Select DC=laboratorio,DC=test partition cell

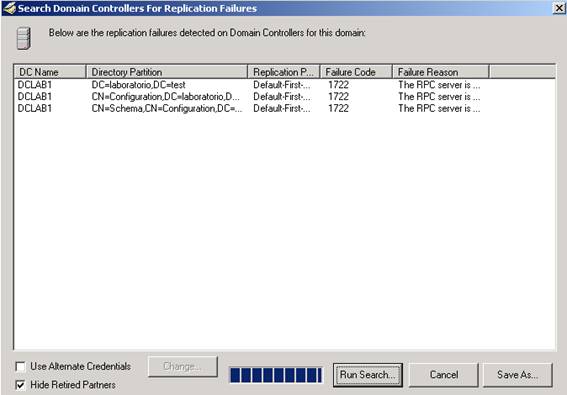(x=138, y=85)
